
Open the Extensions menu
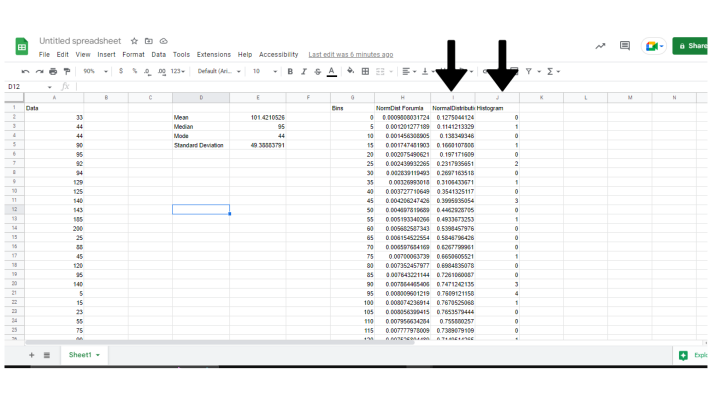213,54
